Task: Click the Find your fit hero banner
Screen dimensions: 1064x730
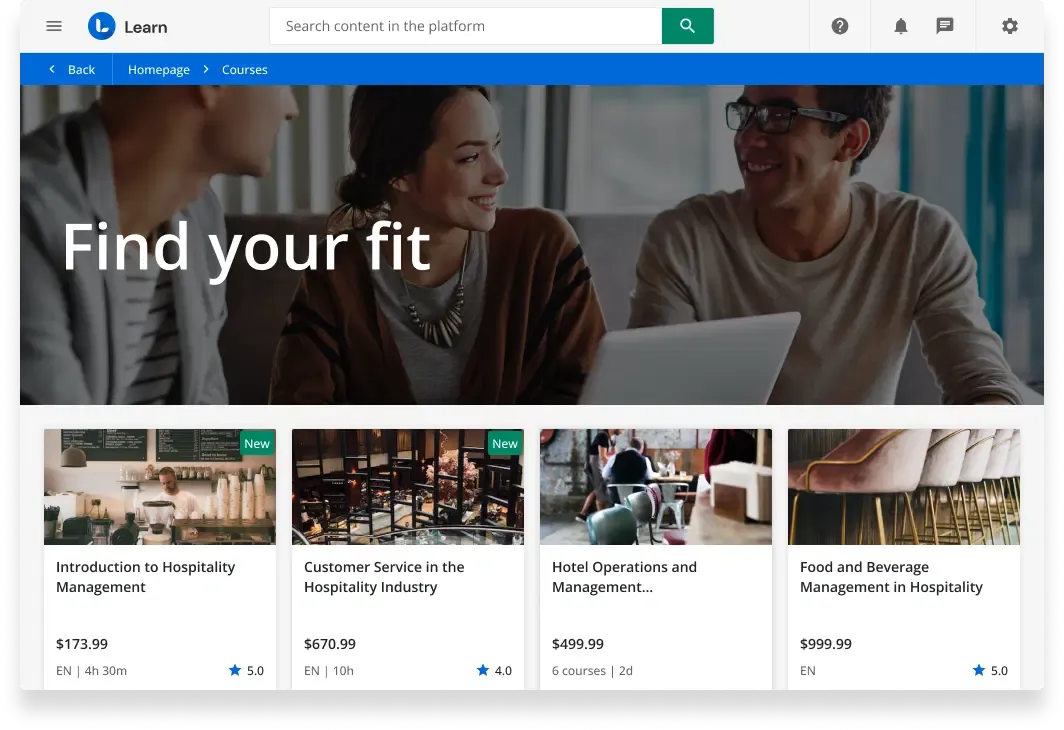Action: pos(246,246)
